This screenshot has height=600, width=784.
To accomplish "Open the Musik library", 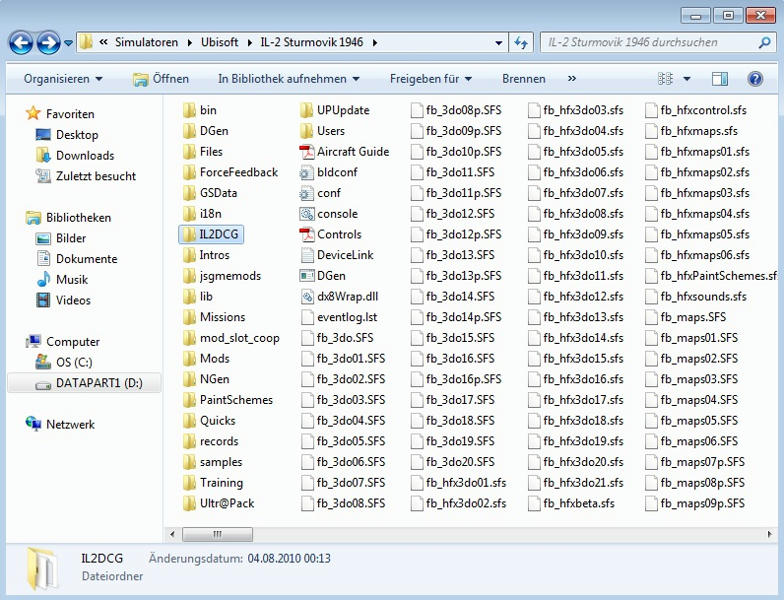I will tap(62, 280).
